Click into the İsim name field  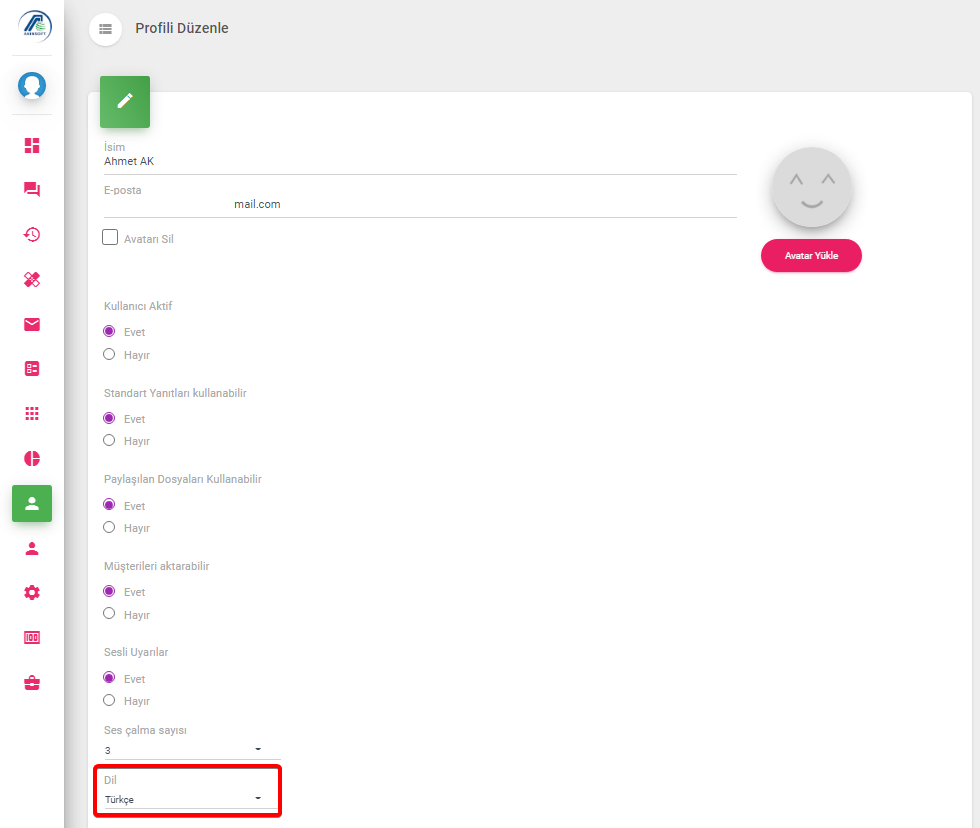420,161
